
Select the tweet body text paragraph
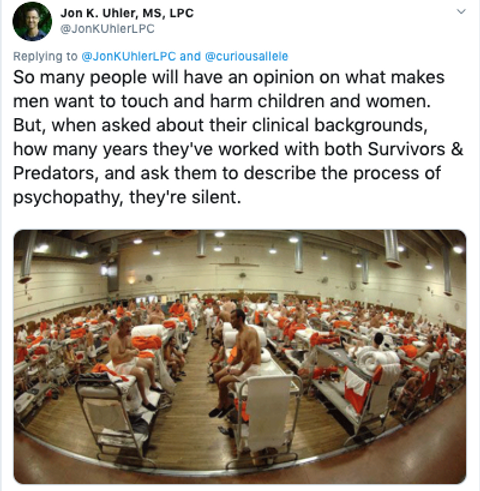(238, 137)
